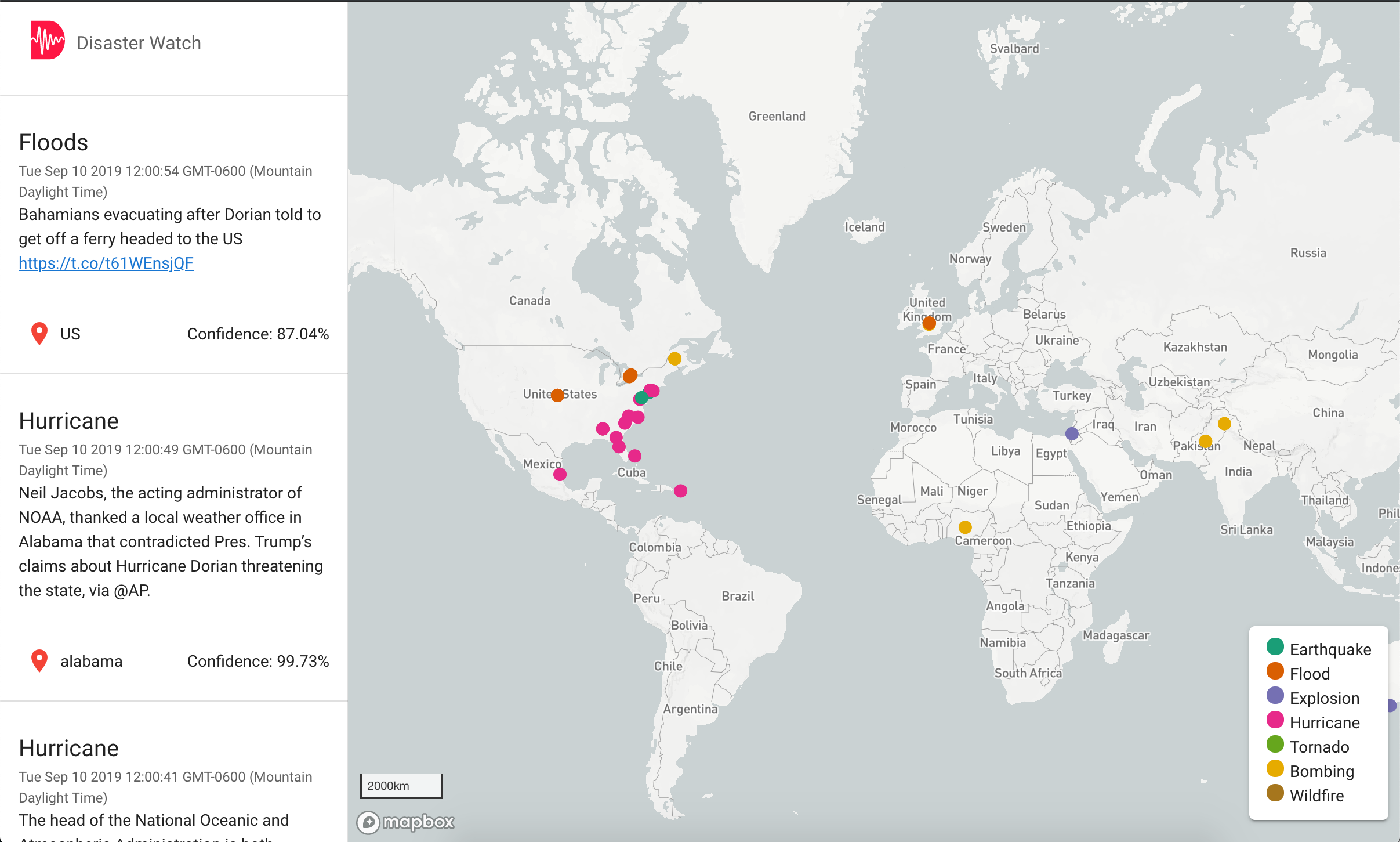Click flood marker over United Kingdom

[x=929, y=323]
